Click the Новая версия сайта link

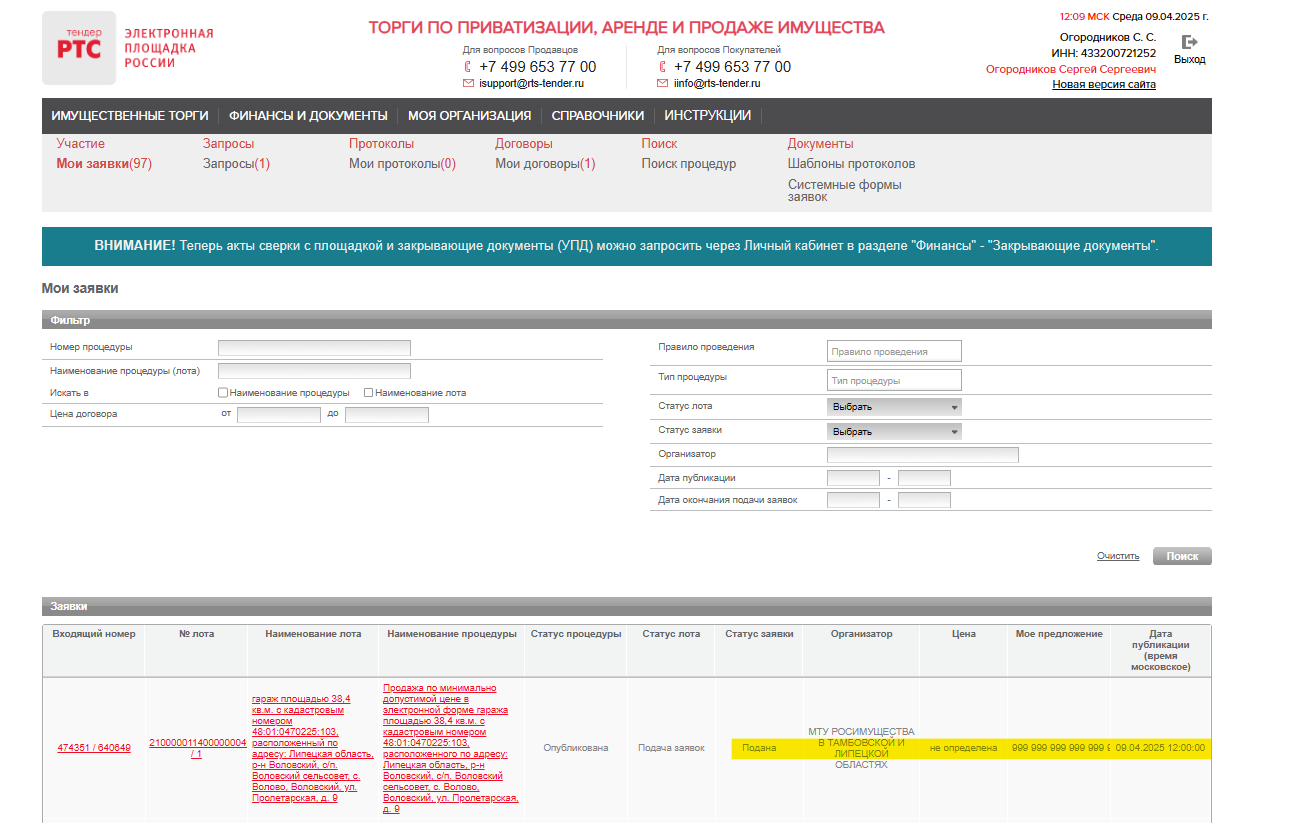coord(1104,85)
